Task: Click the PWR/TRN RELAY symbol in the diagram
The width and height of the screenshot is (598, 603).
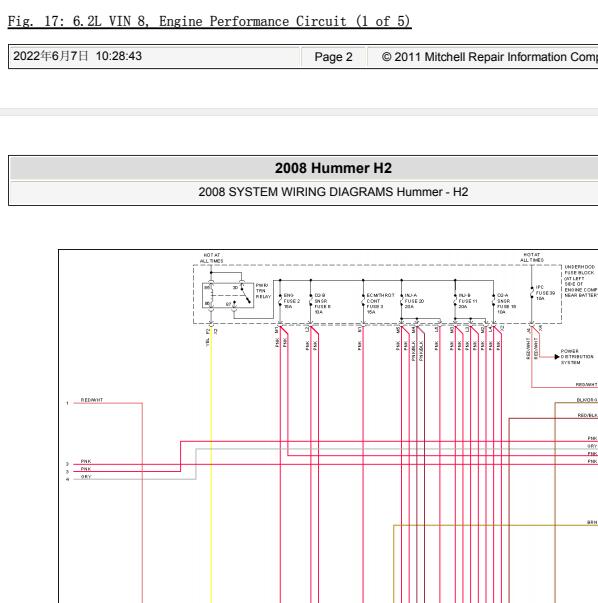Action: [228, 295]
